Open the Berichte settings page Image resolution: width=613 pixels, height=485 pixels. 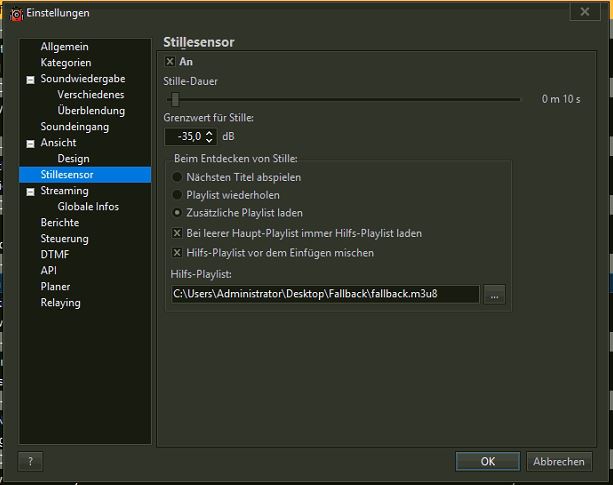coord(60,223)
